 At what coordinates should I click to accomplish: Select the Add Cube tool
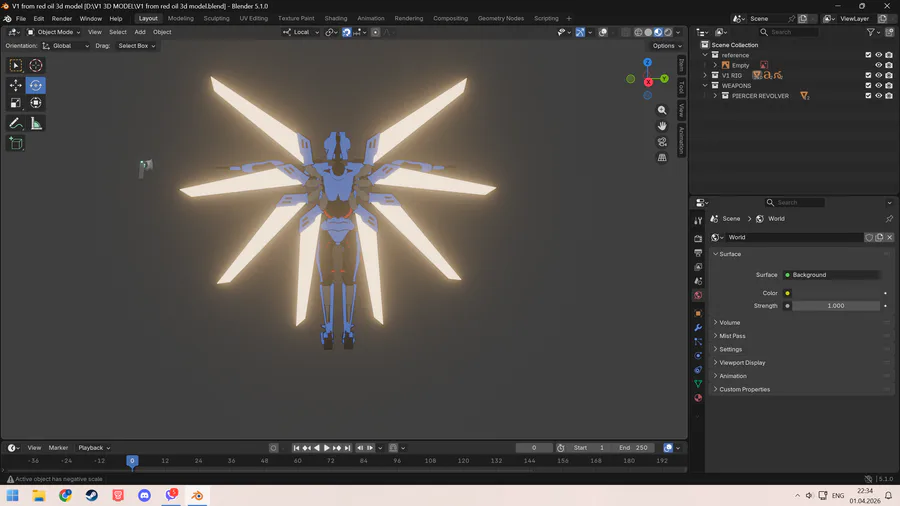[x=15, y=143]
